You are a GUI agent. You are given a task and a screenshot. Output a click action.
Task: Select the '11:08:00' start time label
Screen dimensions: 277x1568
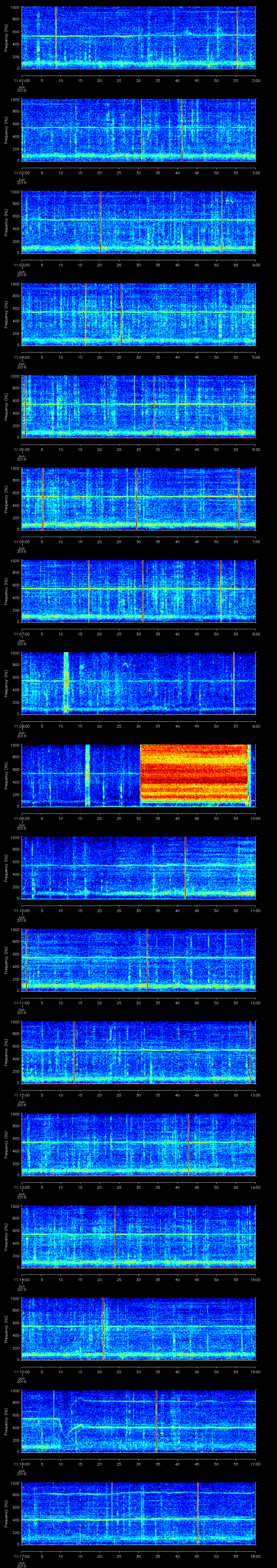point(21,726)
